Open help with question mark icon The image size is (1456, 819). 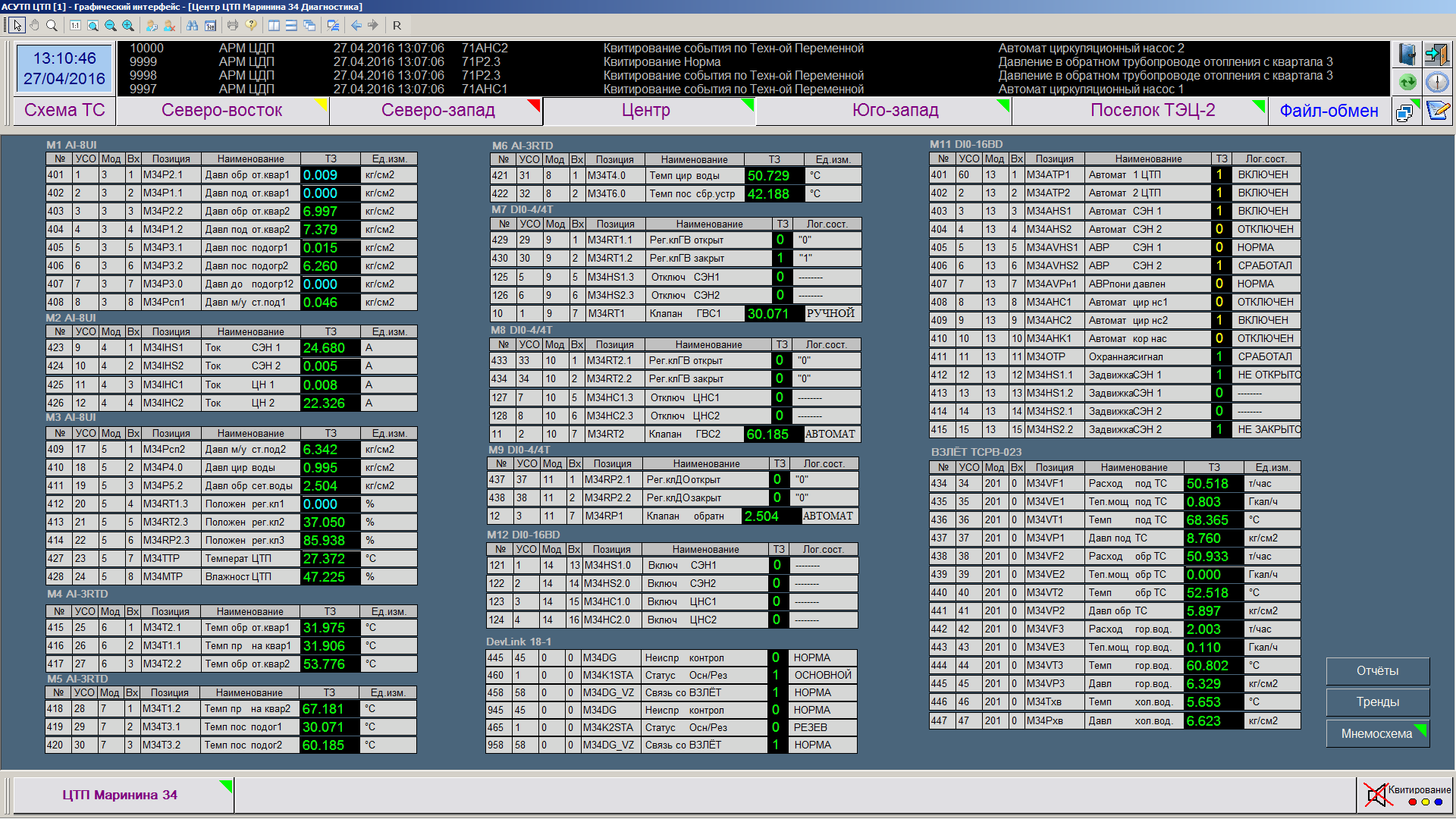[251, 25]
